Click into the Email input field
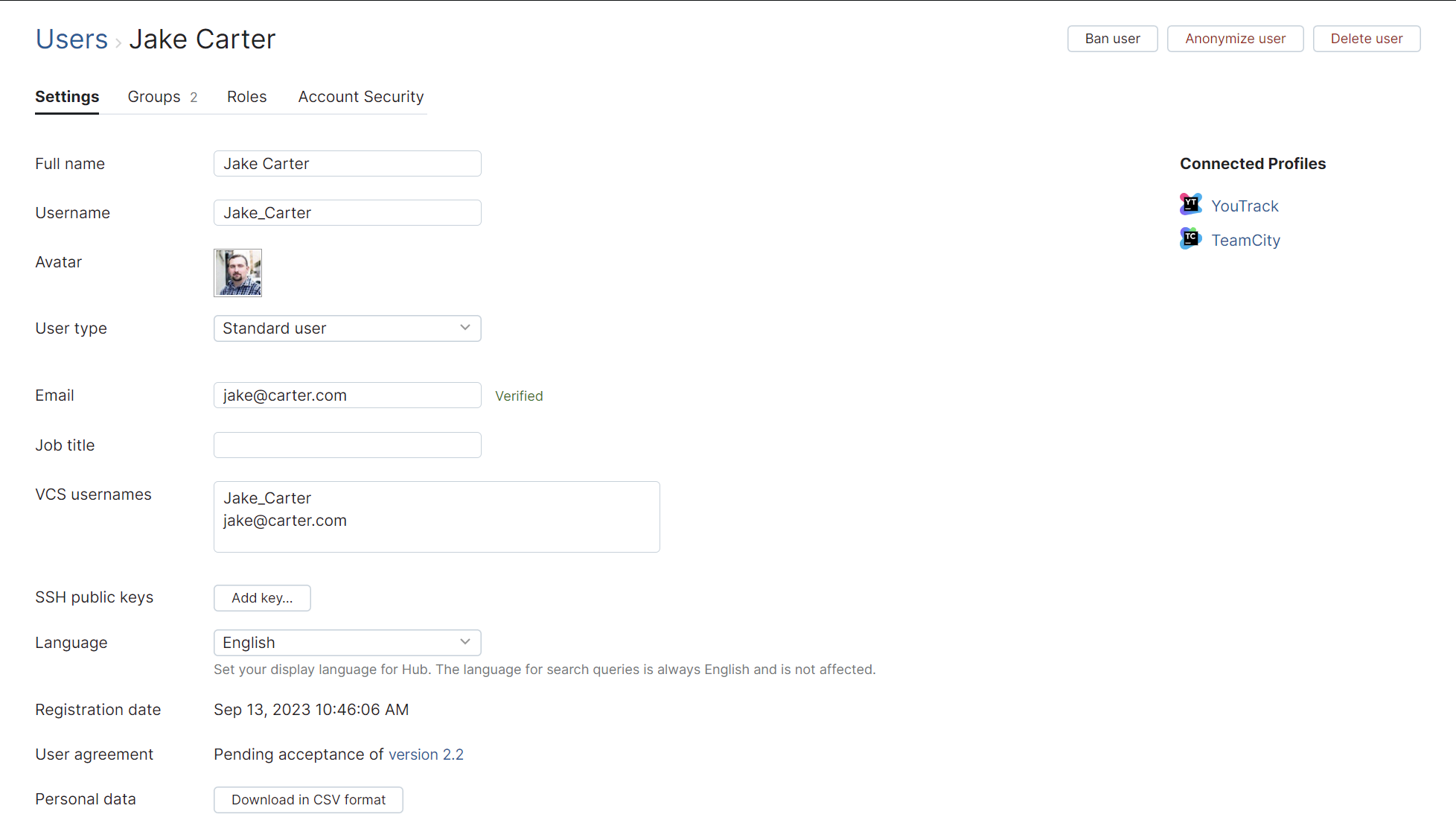The height and width of the screenshot is (826, 1456). pos(347,395)
